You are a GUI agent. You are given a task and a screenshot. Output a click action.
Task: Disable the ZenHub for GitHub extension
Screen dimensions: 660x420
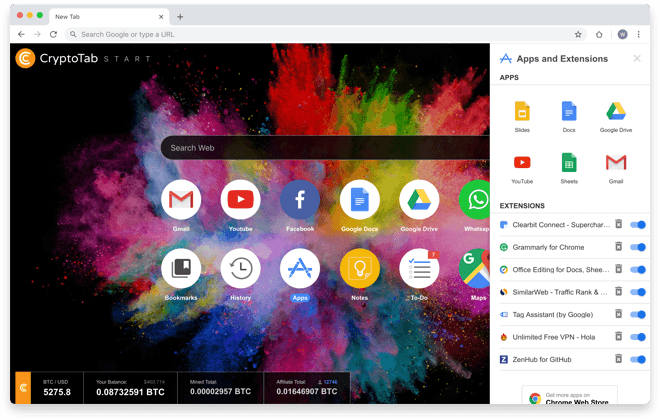(x=637, y=359)
